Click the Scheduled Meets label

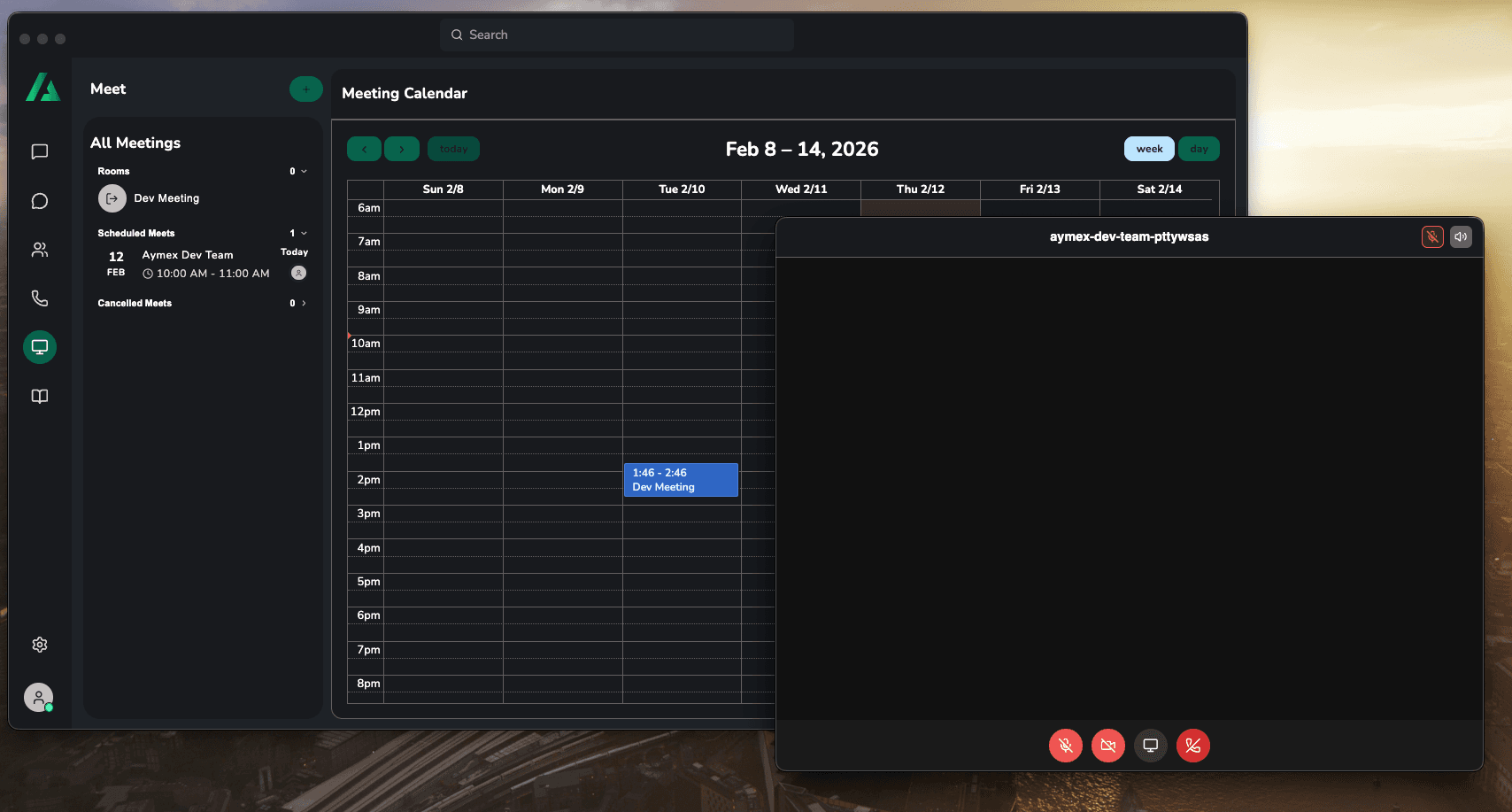[x=136, y=233]
